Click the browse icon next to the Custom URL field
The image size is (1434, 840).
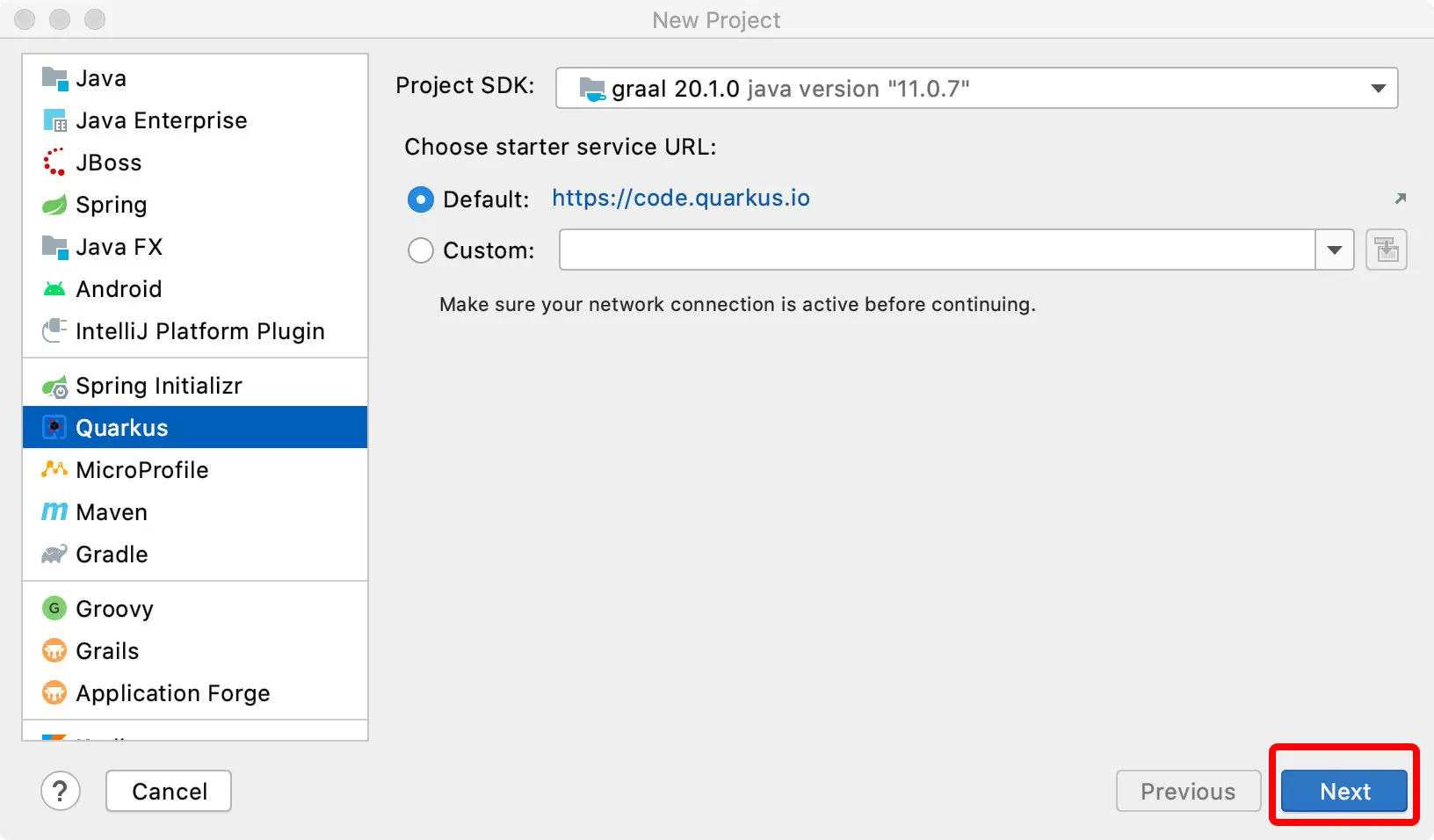click(1387, 250)
